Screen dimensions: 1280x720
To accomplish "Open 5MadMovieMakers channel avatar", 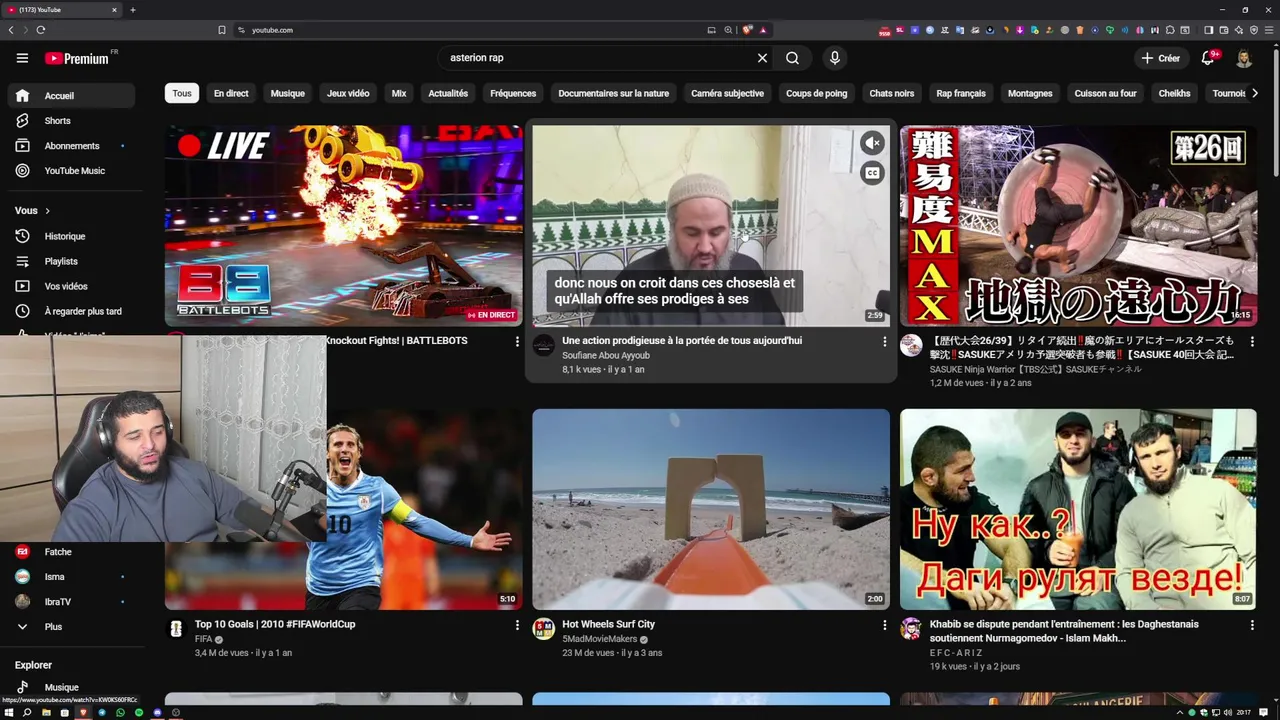I will click(544, 629).
